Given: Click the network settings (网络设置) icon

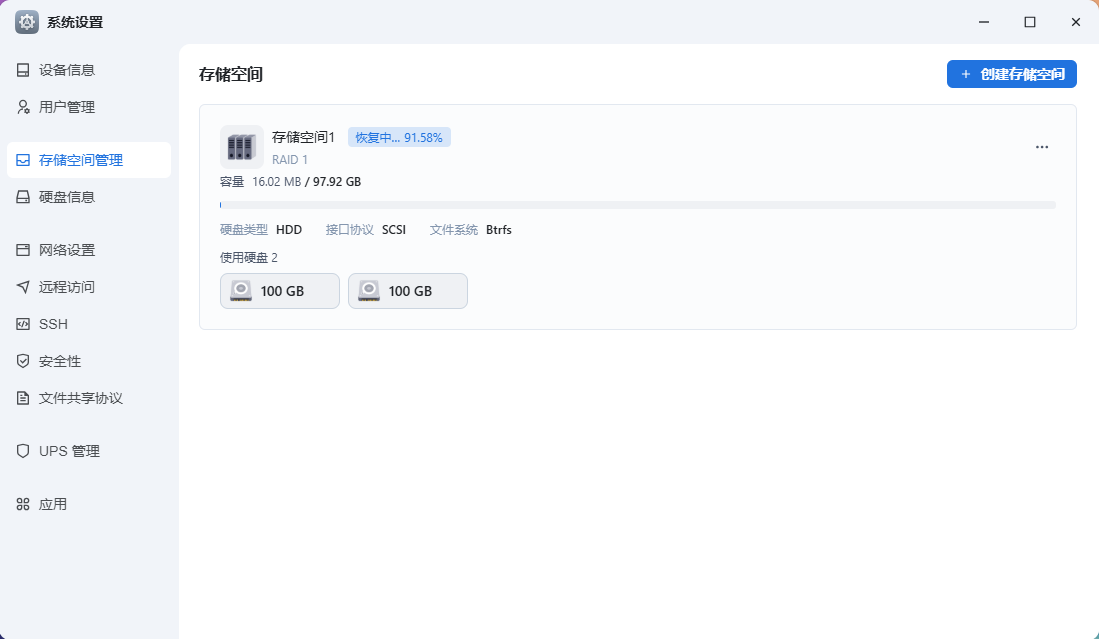Looking at the screenshot, I should pos(23,250).
